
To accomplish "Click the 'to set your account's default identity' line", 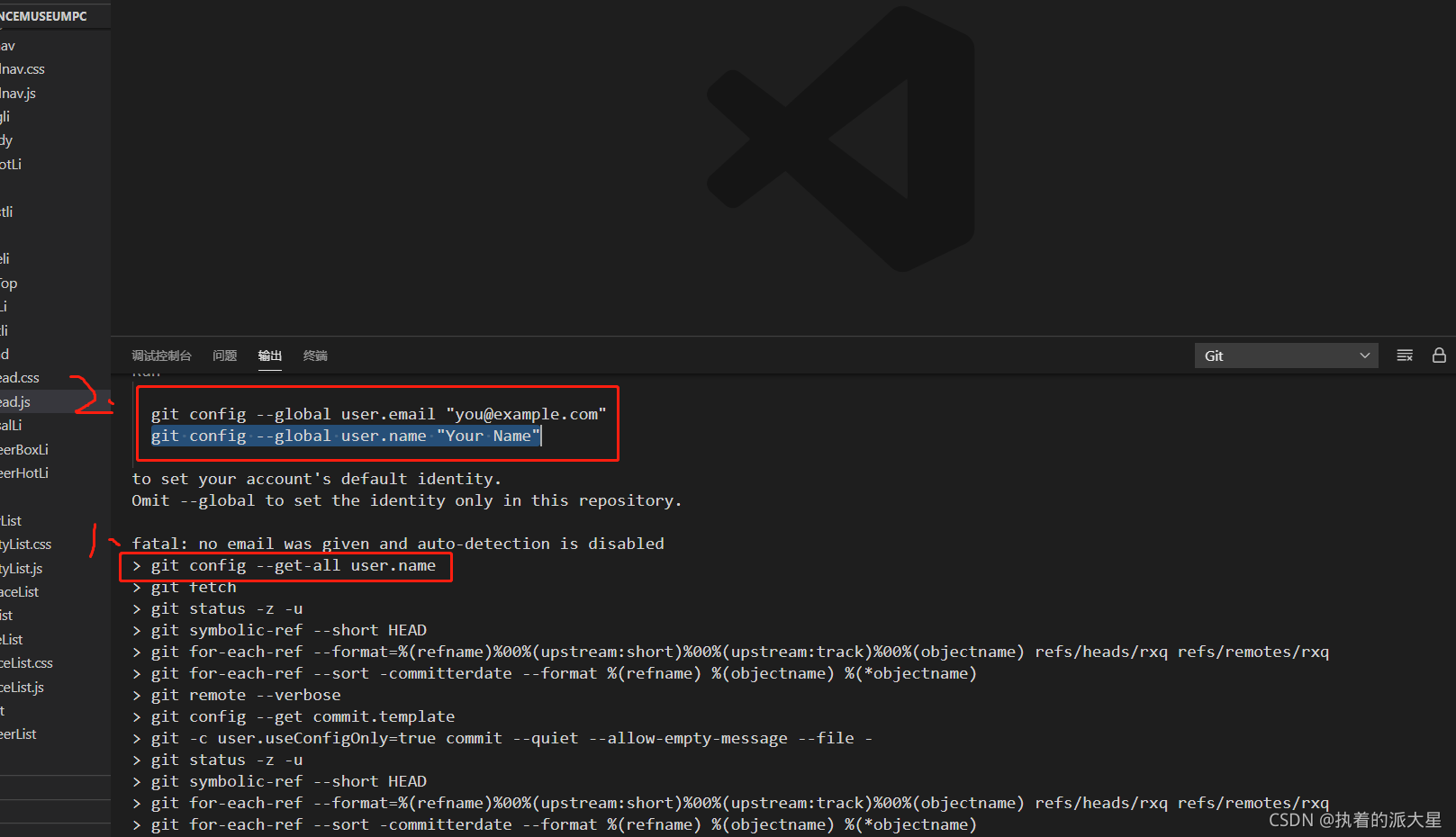I will [317, 479].
